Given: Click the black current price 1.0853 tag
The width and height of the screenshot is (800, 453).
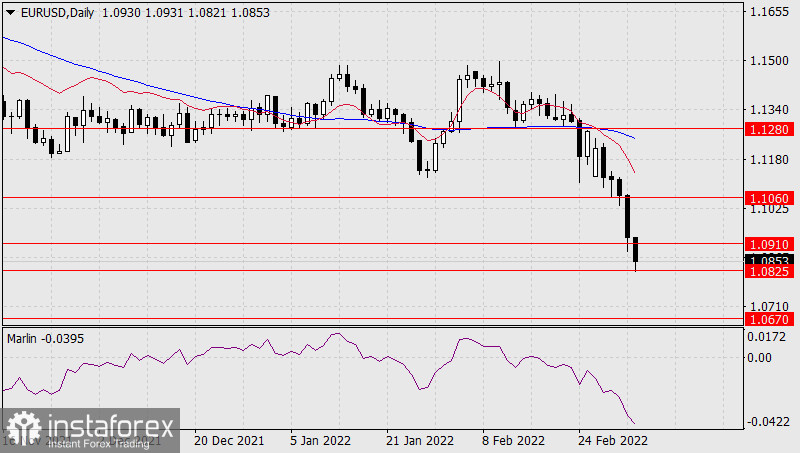Looking at the screenshot, I should (x=769, y=259).
